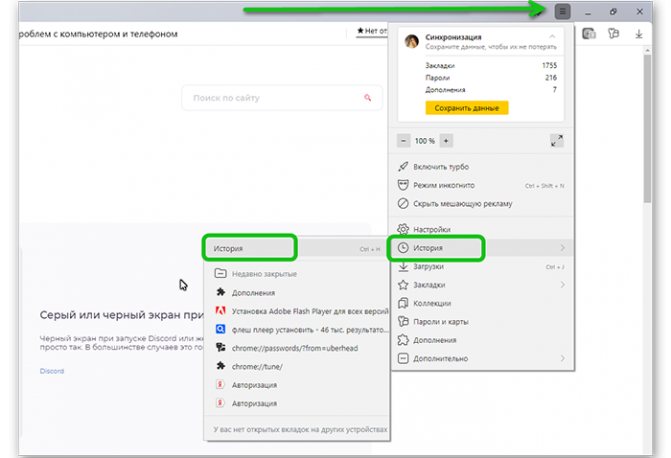671x458 pixels.
Task: Click the Сохранить данные button
Action: tap(467, 108)
